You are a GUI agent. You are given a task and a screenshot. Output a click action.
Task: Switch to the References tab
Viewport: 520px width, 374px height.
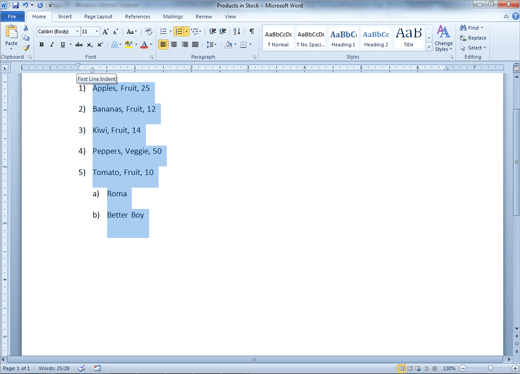pos(138,16)
